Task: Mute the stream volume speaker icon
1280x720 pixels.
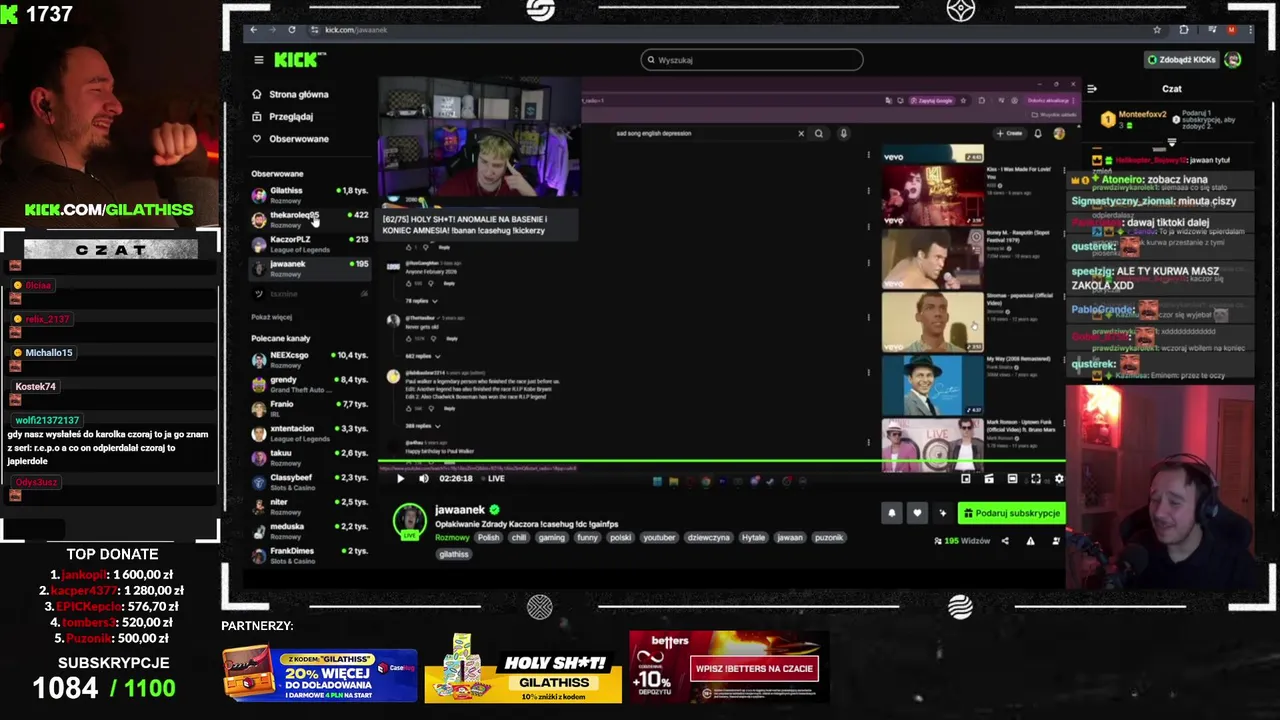Action: [x=423, y=479]
